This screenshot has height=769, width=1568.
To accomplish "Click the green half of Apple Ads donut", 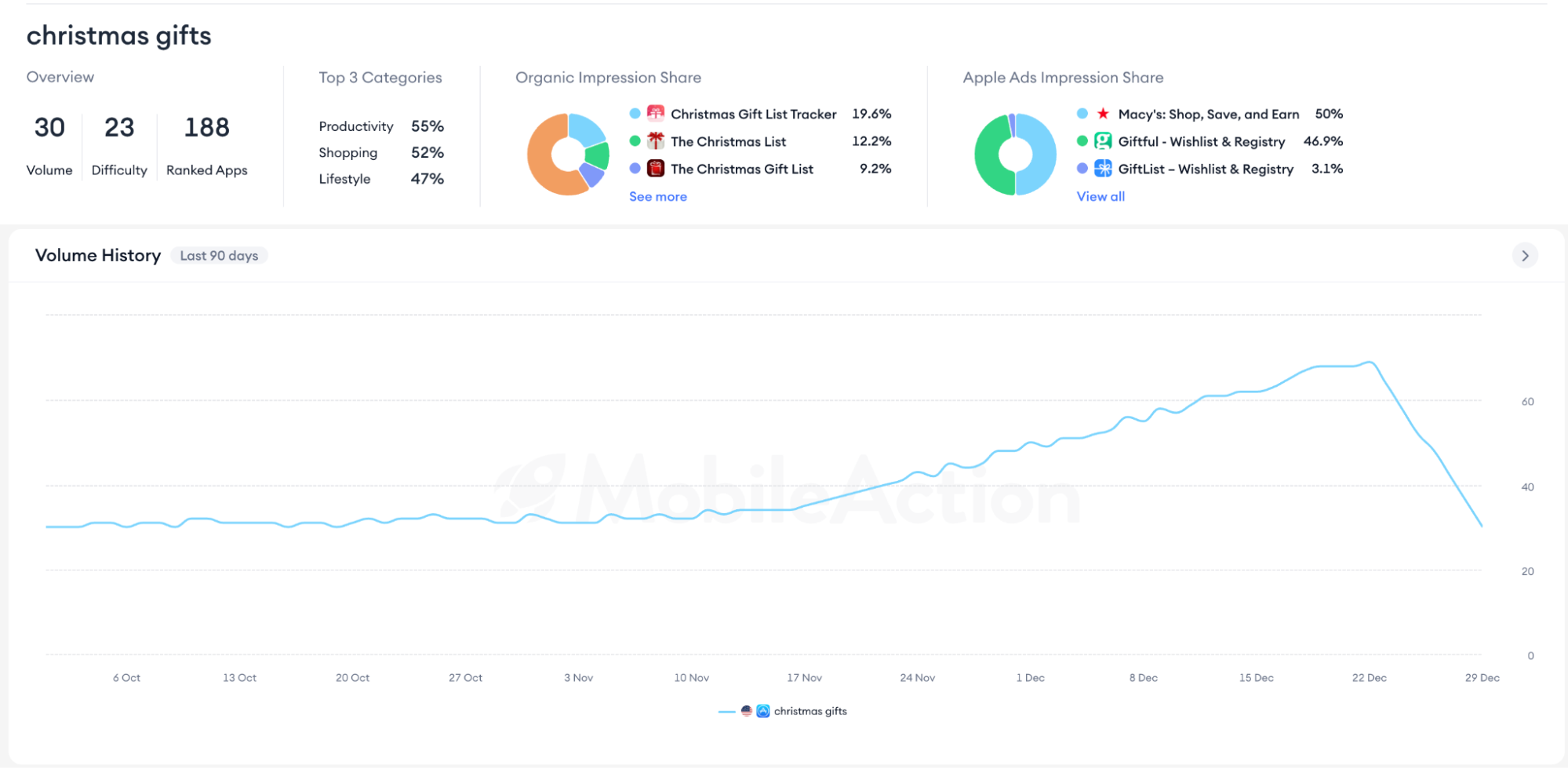I will (x=990, y=155).
